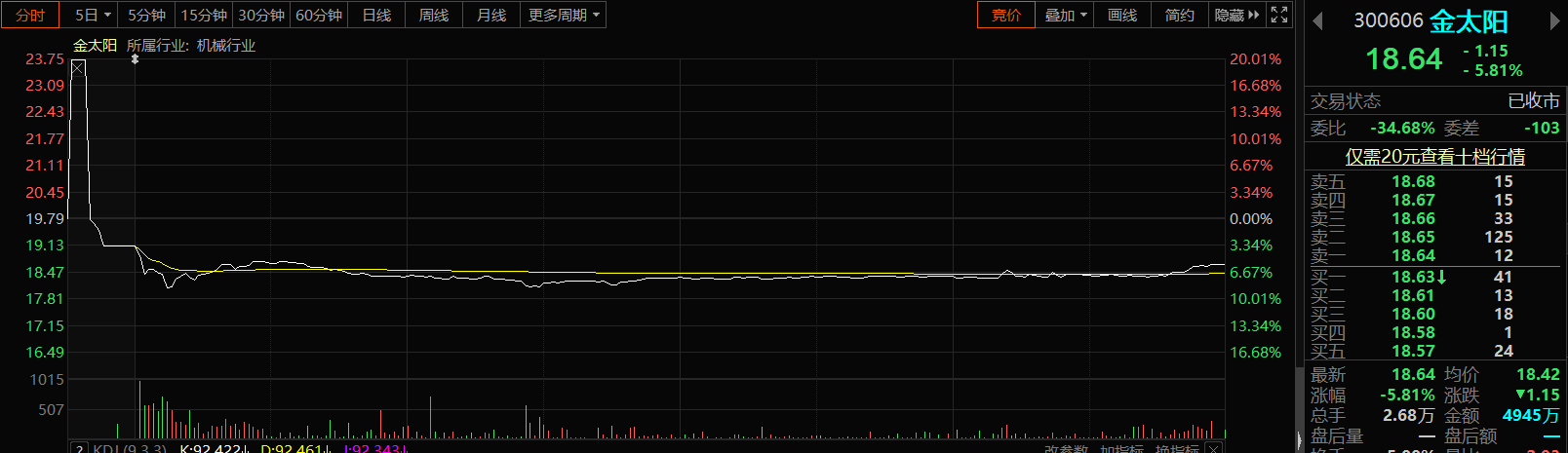
Task: Select 买一 price 18.63
Action: click(1413, 277)
